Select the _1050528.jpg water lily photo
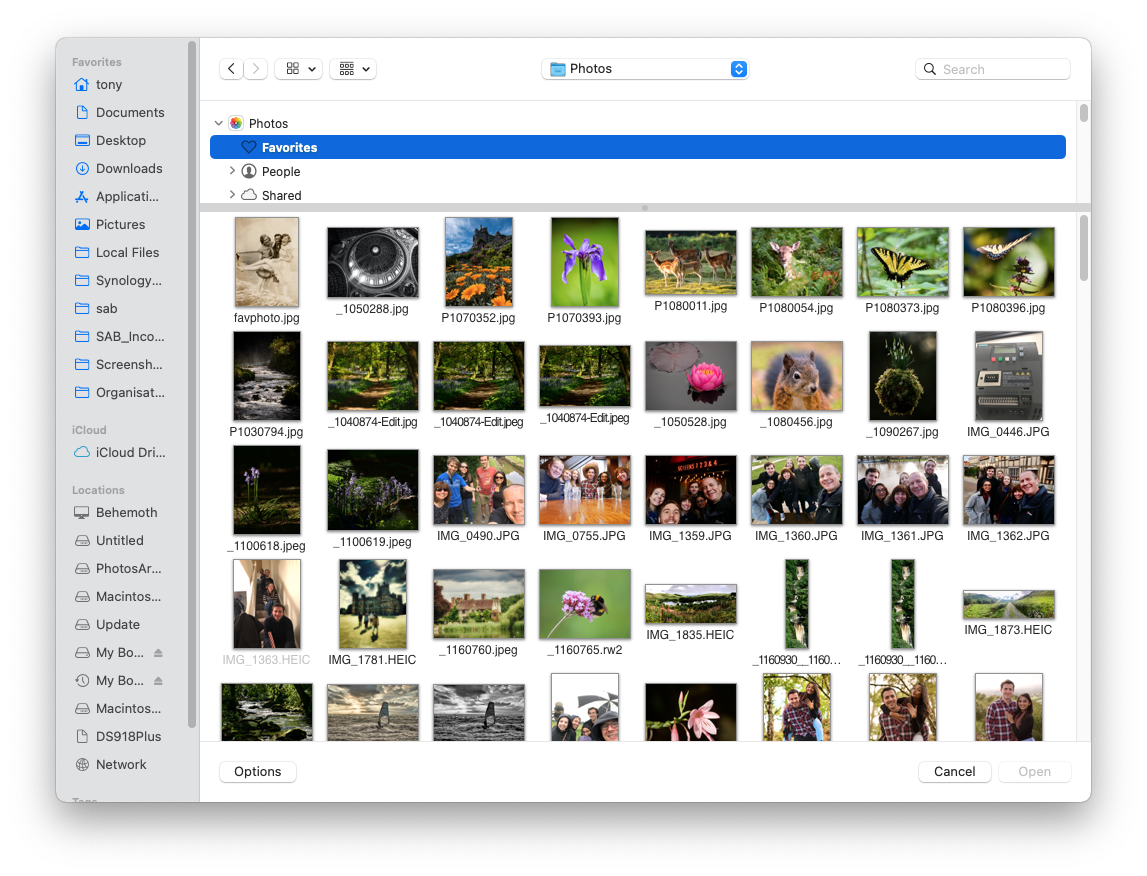This screenshot has width=1147, height=876. pos(691,376)
